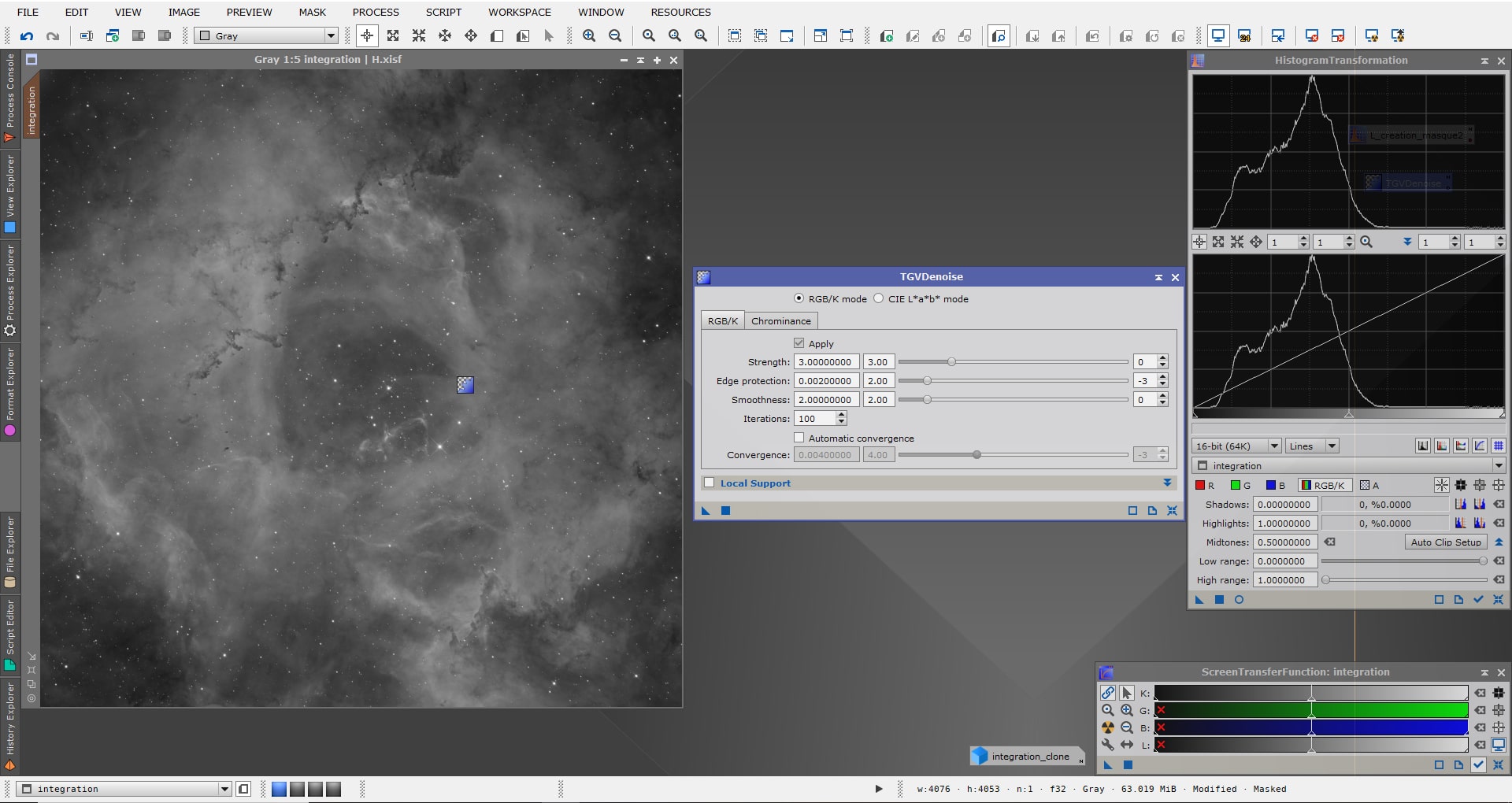Switch to the Chrominance tab
1512x803 pixels.
780,320
